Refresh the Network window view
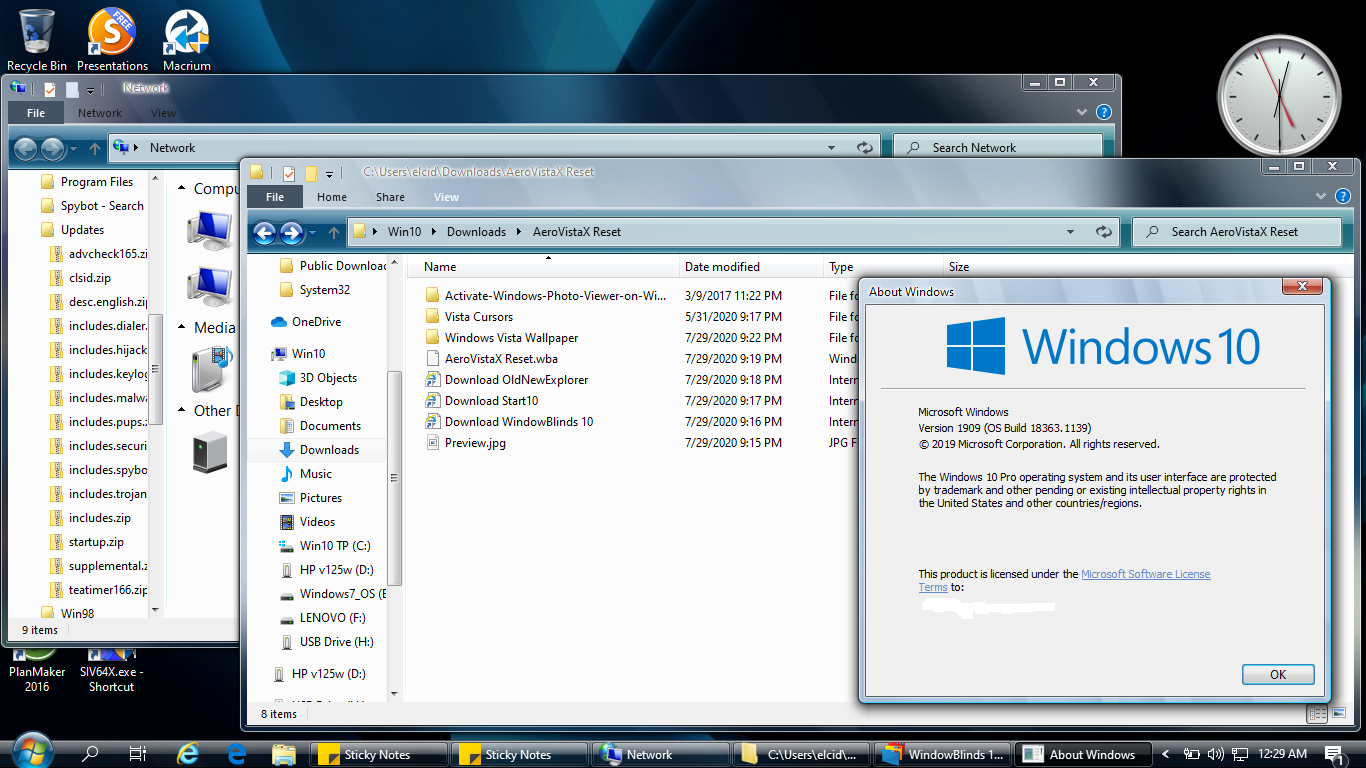The image size is (1366, 768). pos(865,147)
